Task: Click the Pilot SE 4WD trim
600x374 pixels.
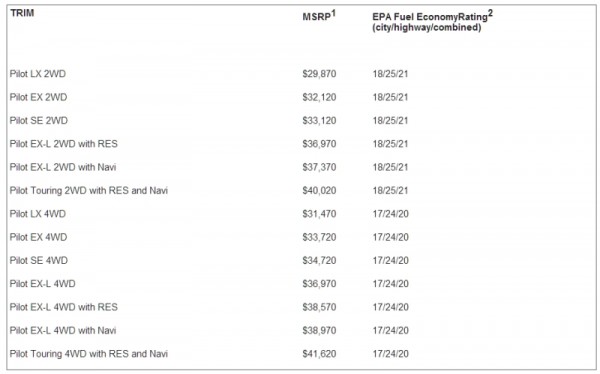Action: point(39,260)
